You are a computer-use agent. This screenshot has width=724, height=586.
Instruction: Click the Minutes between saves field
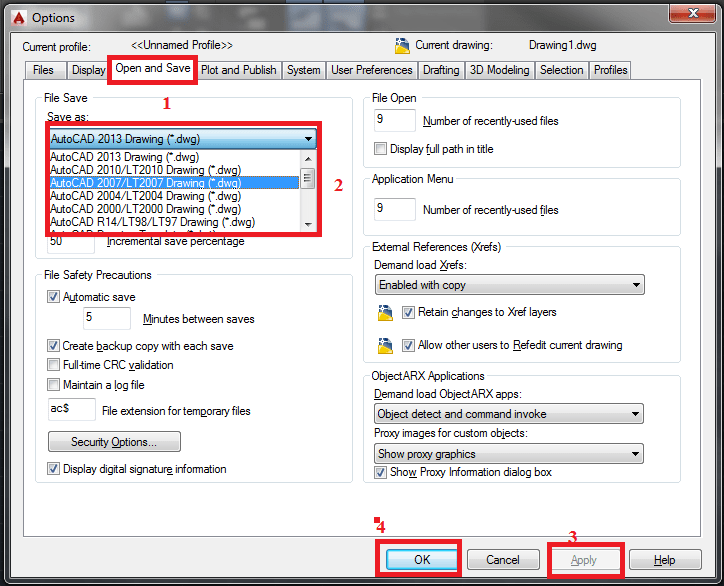pos(107,318)
